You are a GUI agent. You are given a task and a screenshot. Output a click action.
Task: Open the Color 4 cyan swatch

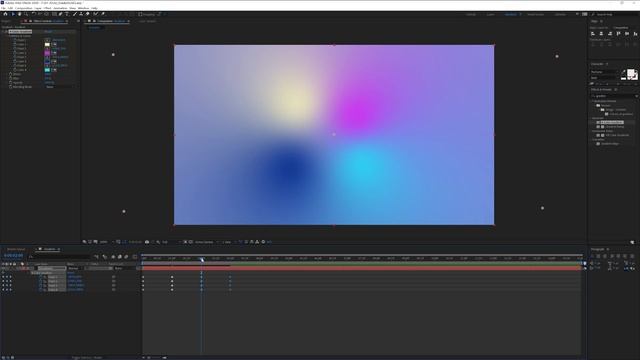[x=47, y=70]
